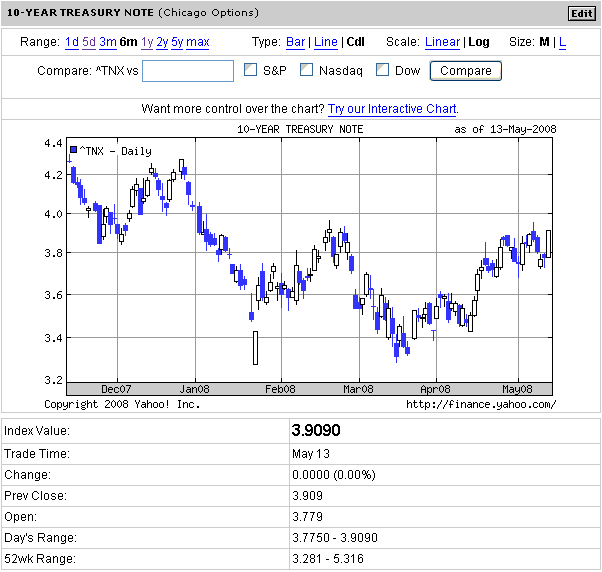Show max range chart

[x=198, y=42]
